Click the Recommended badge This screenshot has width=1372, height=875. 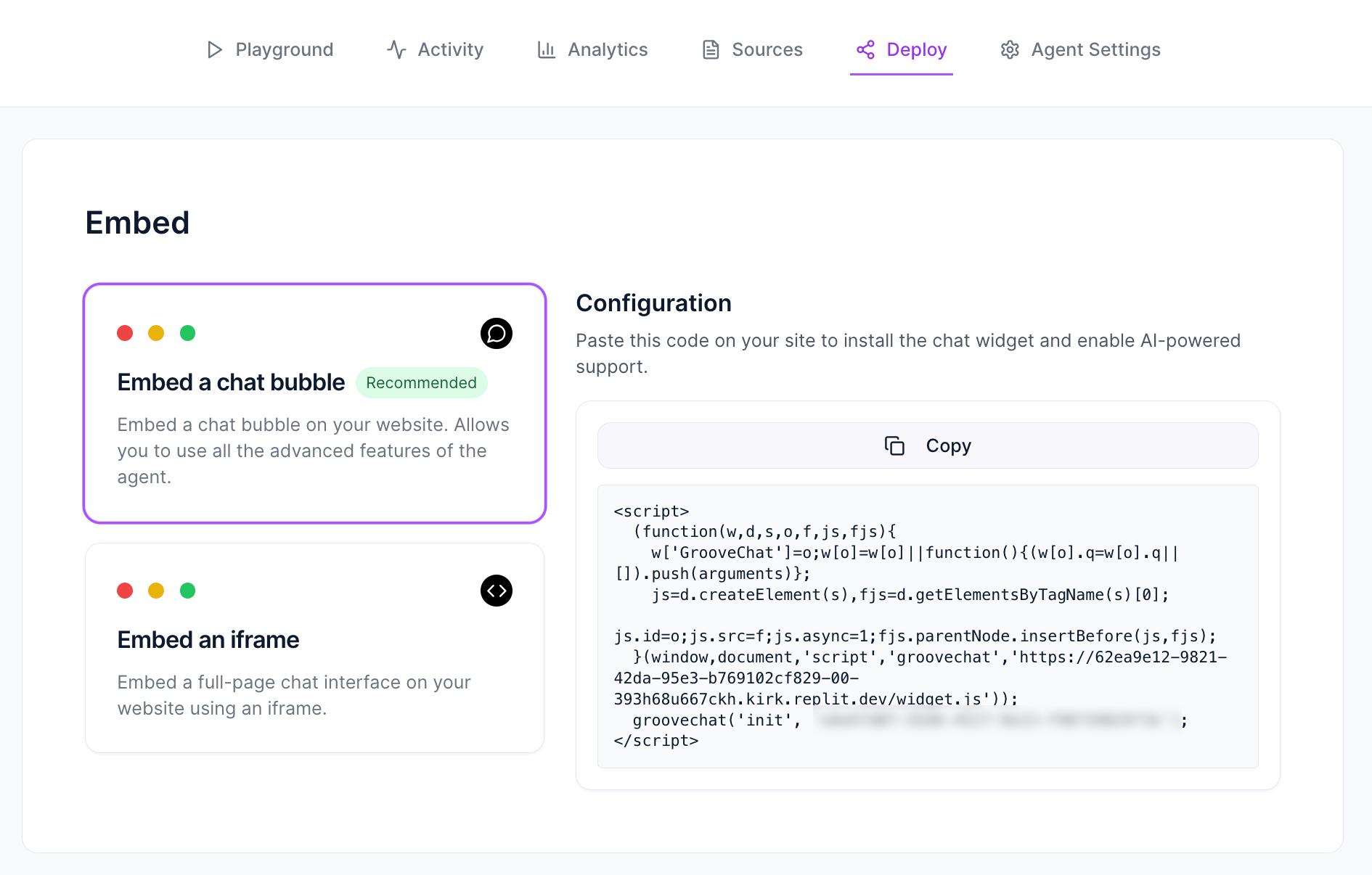pyautogui.click(x=421, y=382)
